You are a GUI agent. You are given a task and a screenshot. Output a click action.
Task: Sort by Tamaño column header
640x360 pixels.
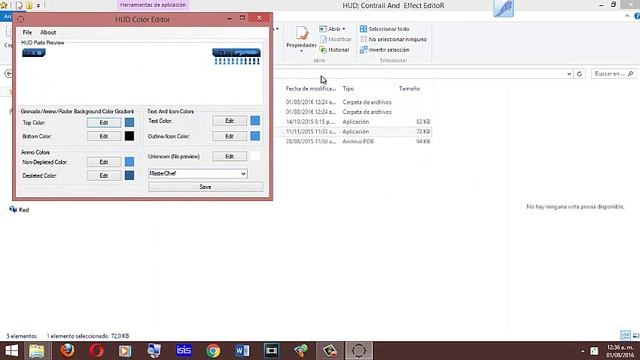pyautogui.click(x=409, y=89)
